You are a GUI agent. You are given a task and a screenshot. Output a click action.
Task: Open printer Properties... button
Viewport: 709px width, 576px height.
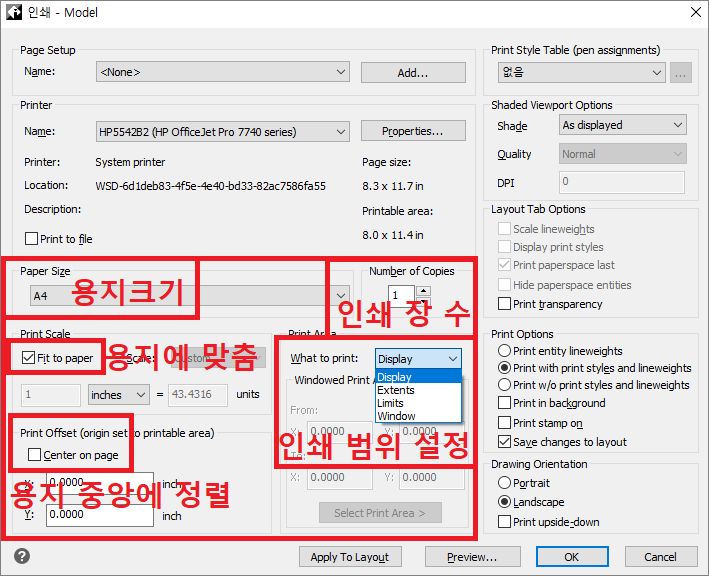coord(413,131)
